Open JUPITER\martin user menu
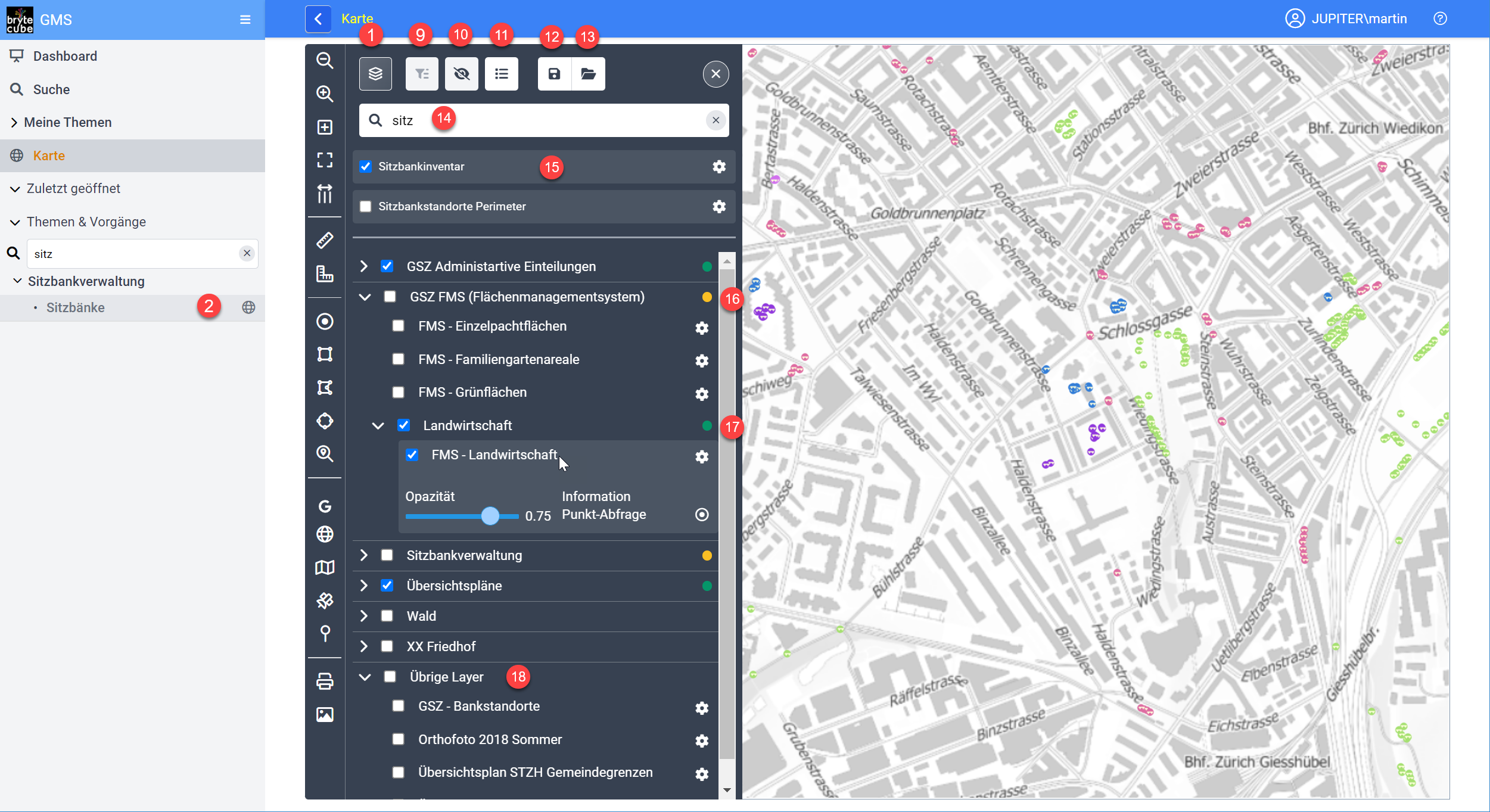 1346,19
